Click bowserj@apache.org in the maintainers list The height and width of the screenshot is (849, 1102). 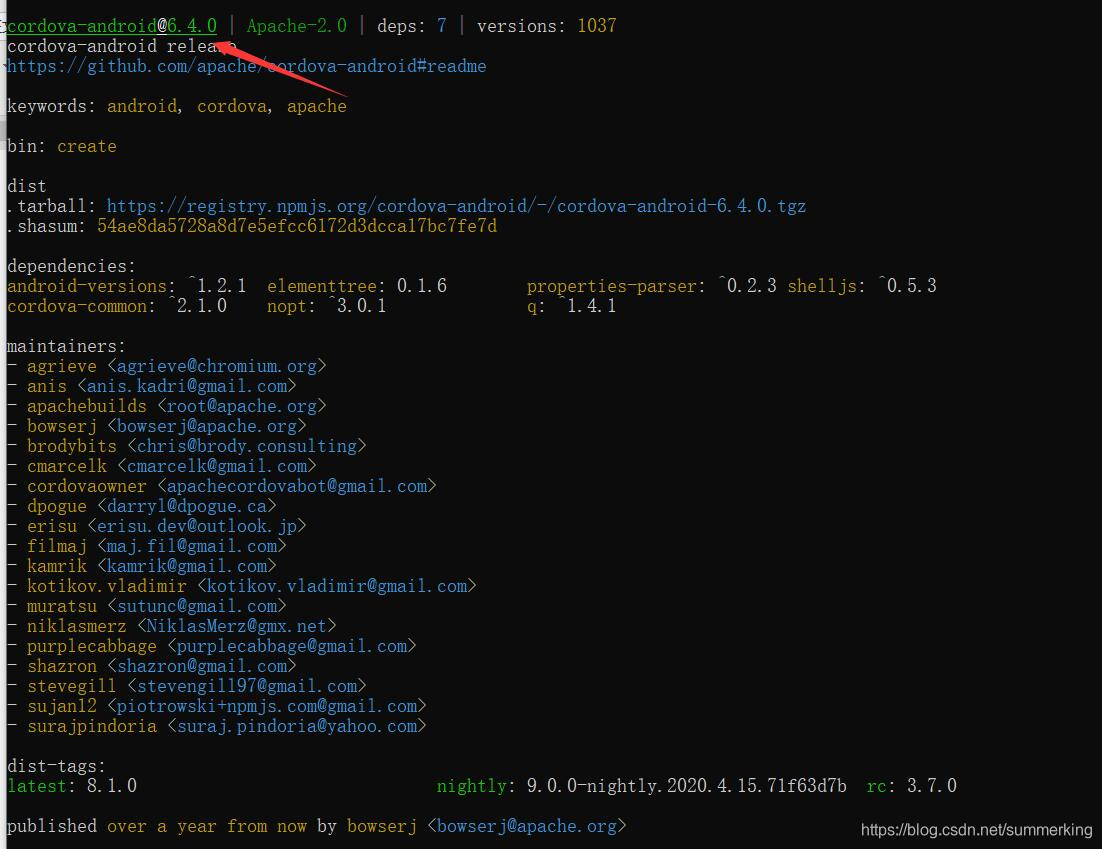(x=207, y=427)
